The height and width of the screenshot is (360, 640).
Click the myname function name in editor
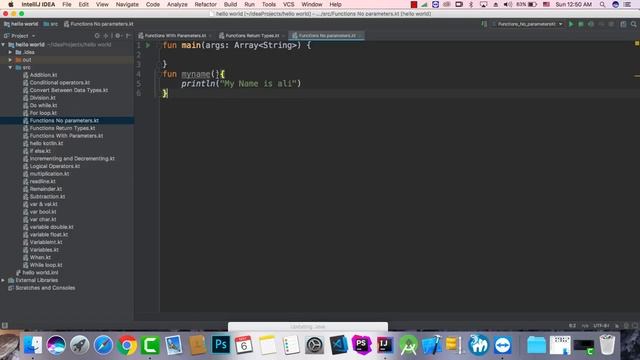click(196, 74)
